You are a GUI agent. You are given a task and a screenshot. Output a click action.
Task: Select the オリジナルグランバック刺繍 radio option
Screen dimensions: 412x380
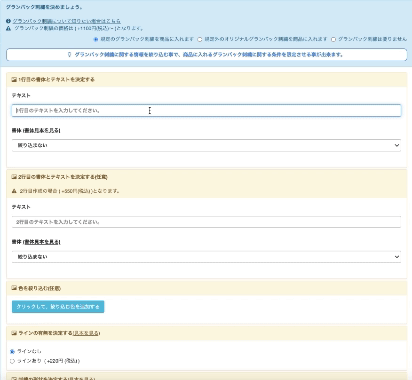200,39
